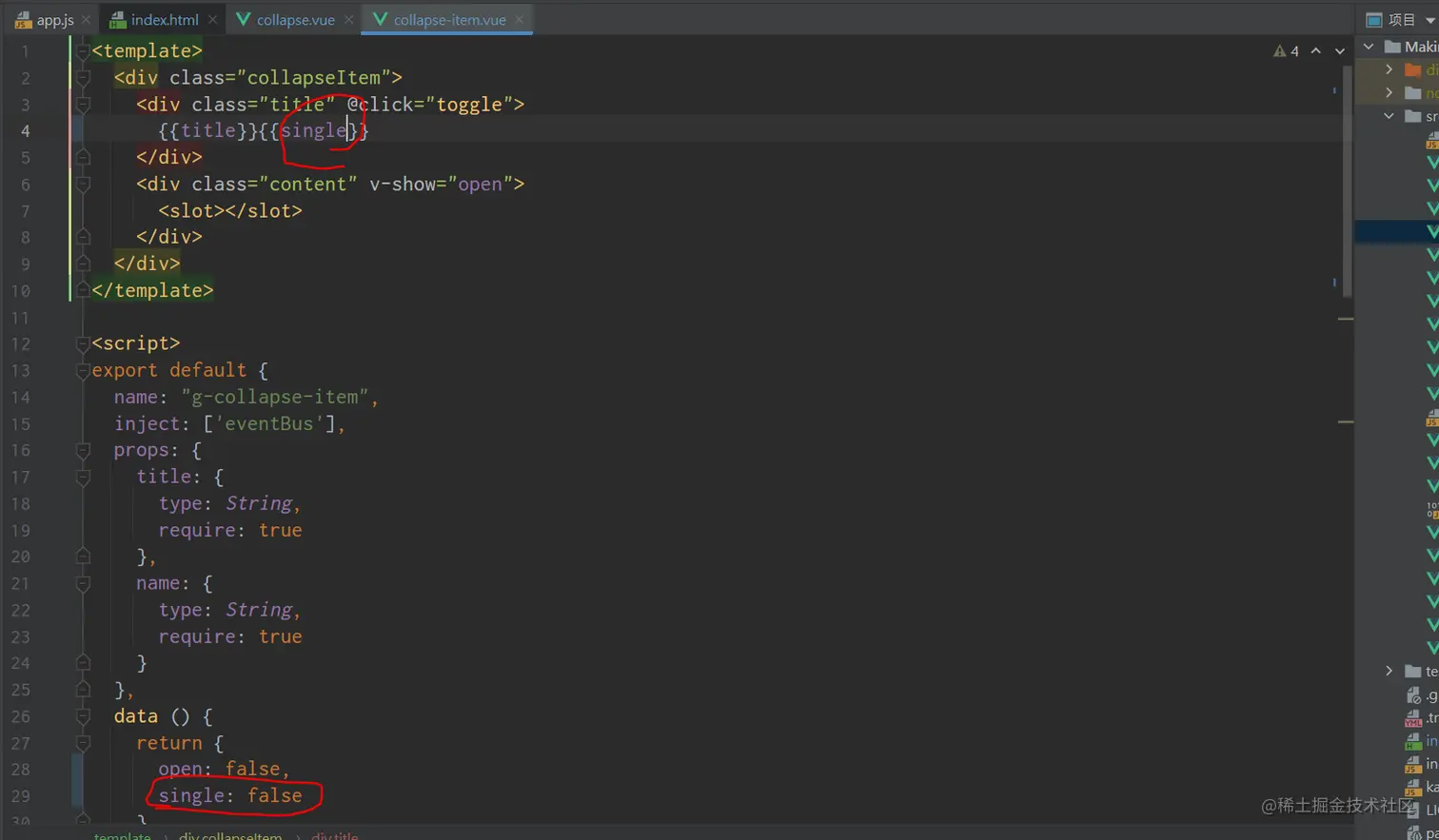Click the inject: ['eventBus'] line
This screenshot has width=1439, height=840.
click(x=229, y=423)
